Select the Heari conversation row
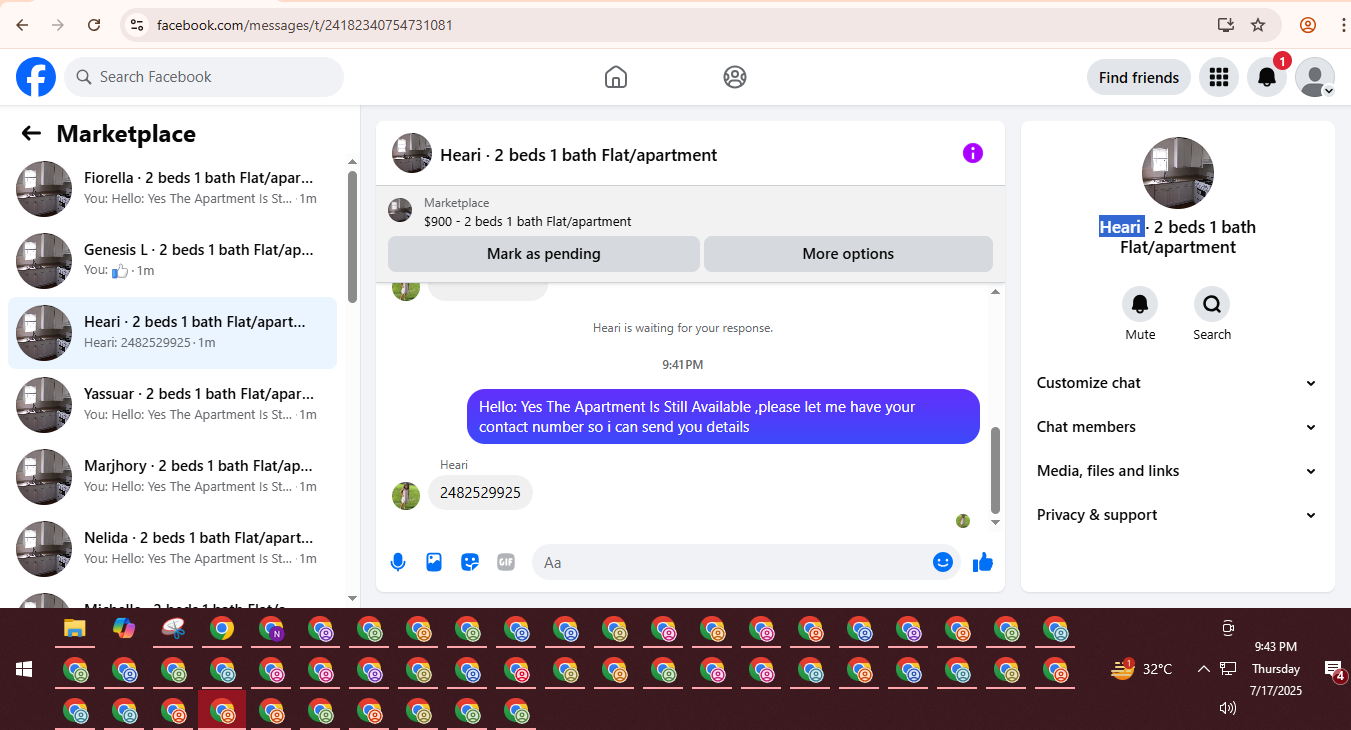 pos(173,333)
